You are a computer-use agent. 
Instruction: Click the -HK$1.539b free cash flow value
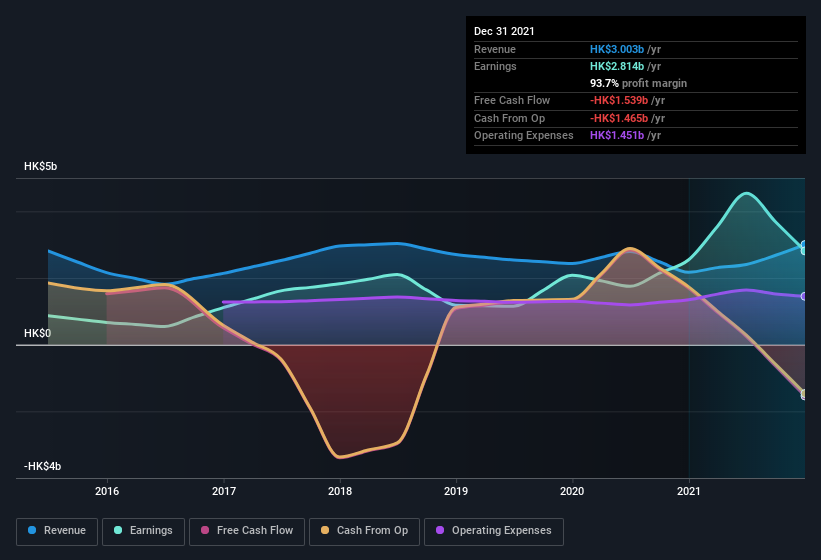pos(619,100)
